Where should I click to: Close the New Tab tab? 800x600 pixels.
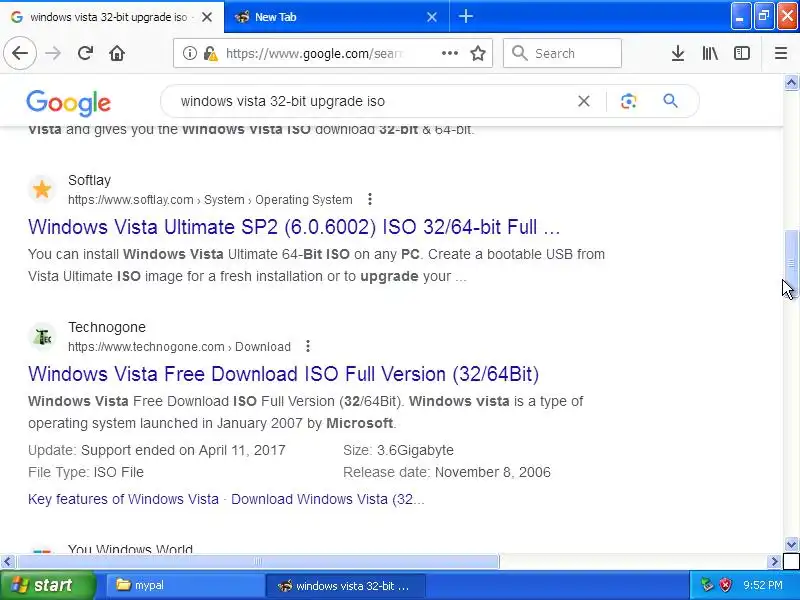pyautogui.click(x=432, y=17)
